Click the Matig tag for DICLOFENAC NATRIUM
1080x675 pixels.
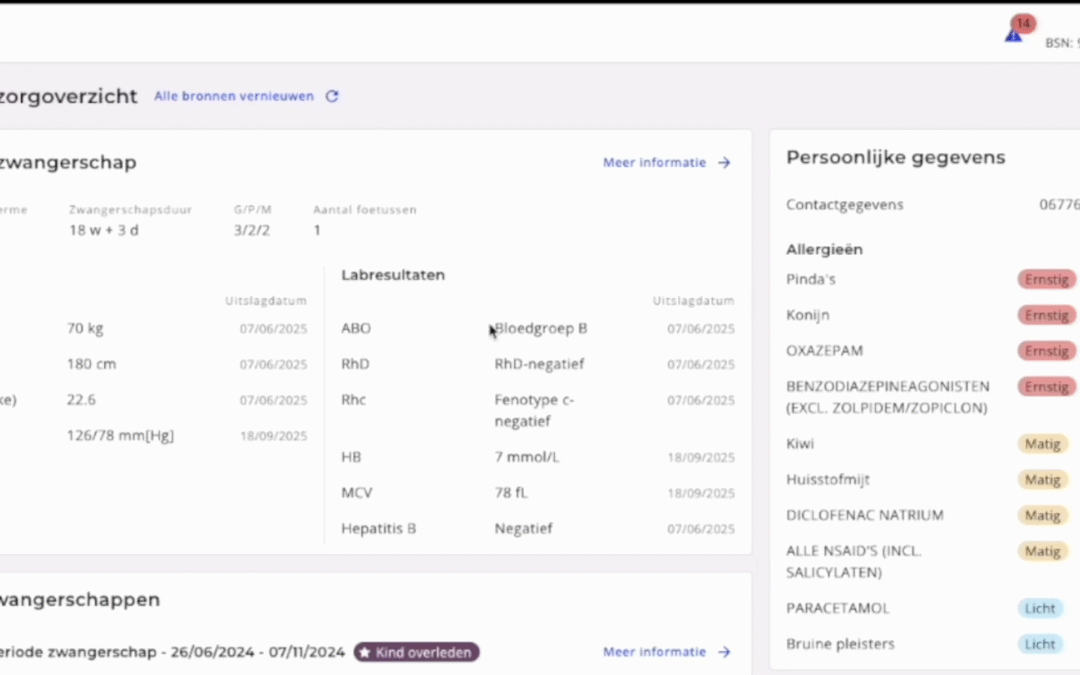click(1042, 516)
